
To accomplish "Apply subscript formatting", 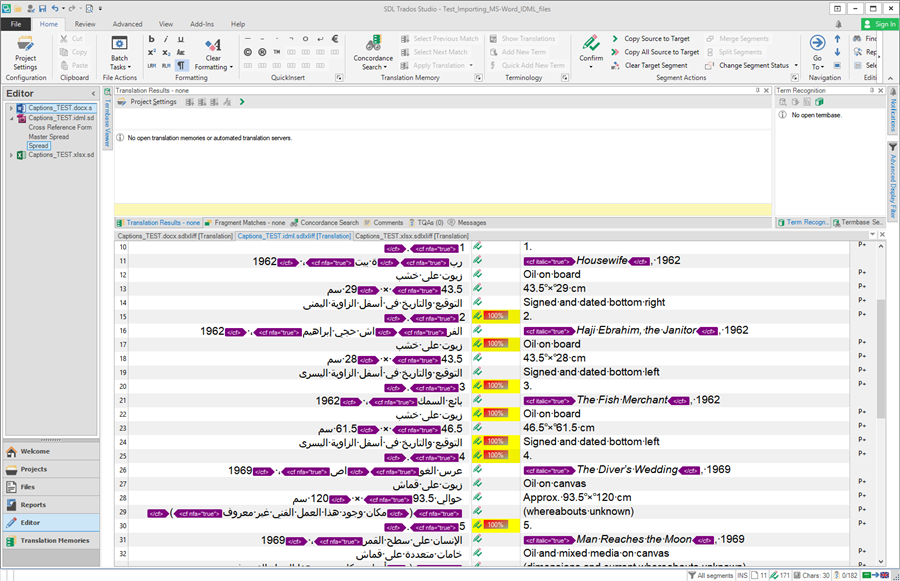I will (166, 52).
